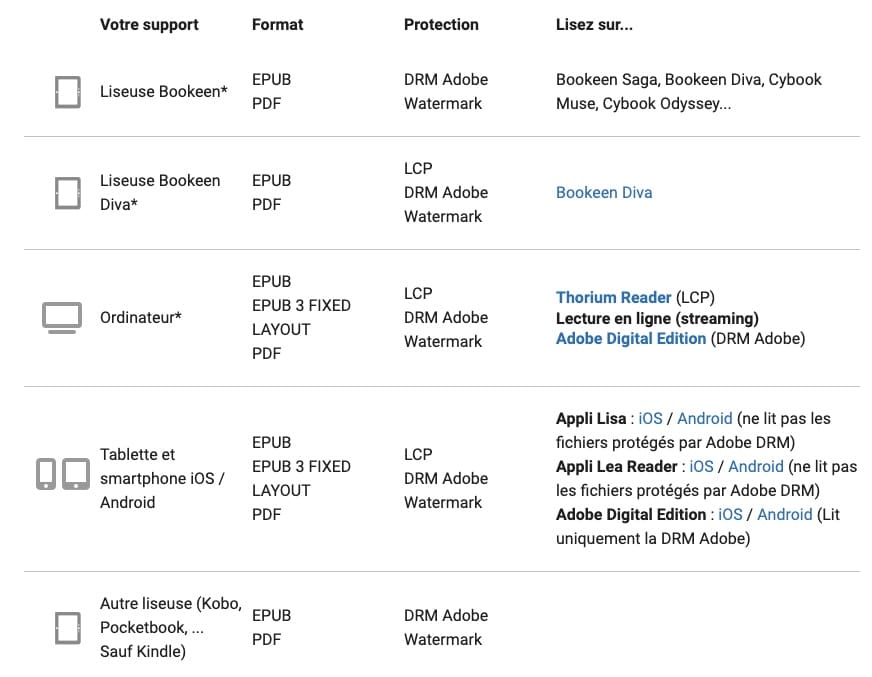Open the Appli Lea Reader iOS link
Viewport: 872px width, 677px height.
(x=701, y=466)
